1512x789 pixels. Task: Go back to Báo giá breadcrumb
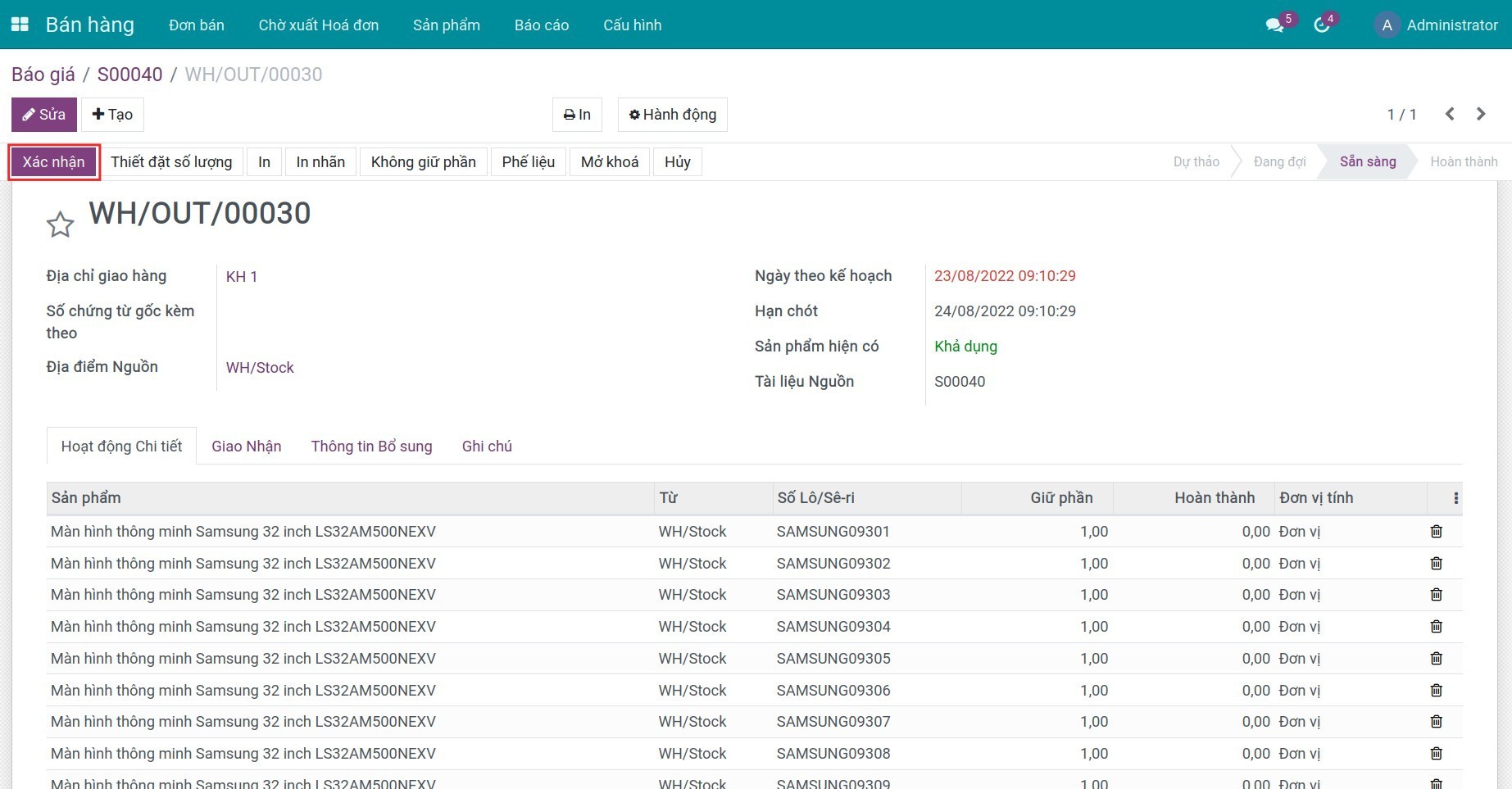click(43, 75)
